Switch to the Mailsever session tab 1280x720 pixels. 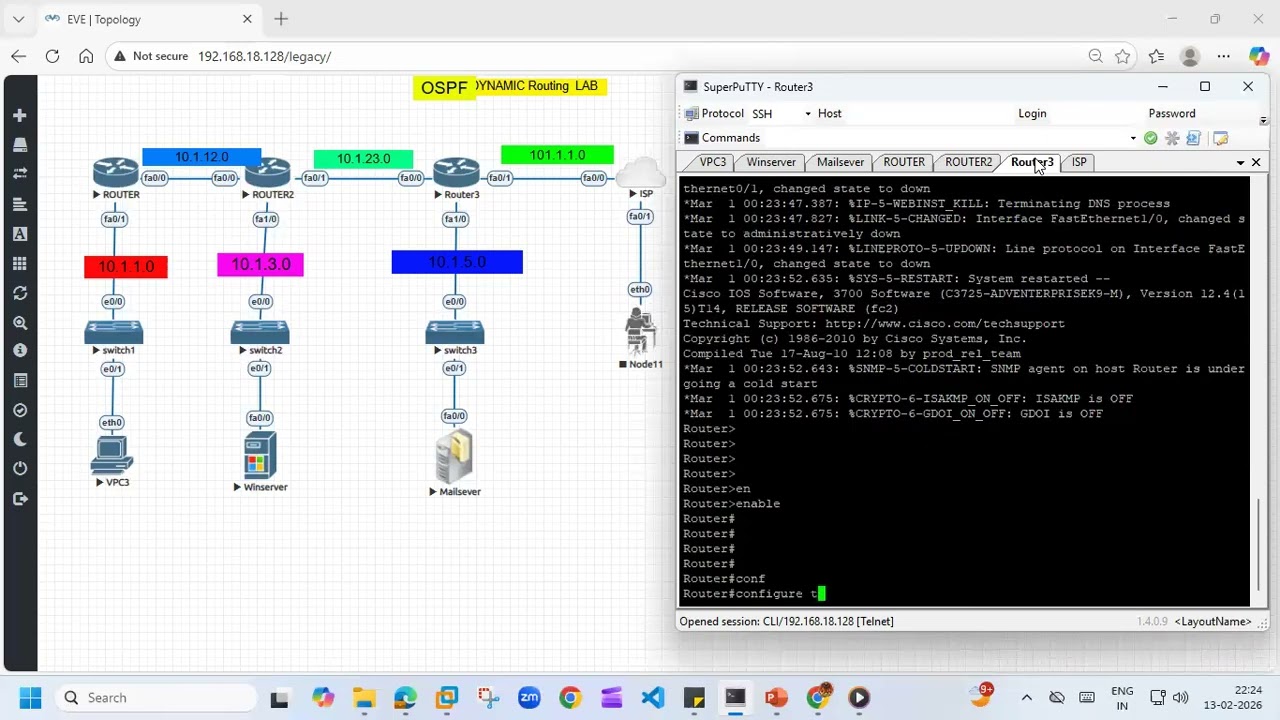840,162
